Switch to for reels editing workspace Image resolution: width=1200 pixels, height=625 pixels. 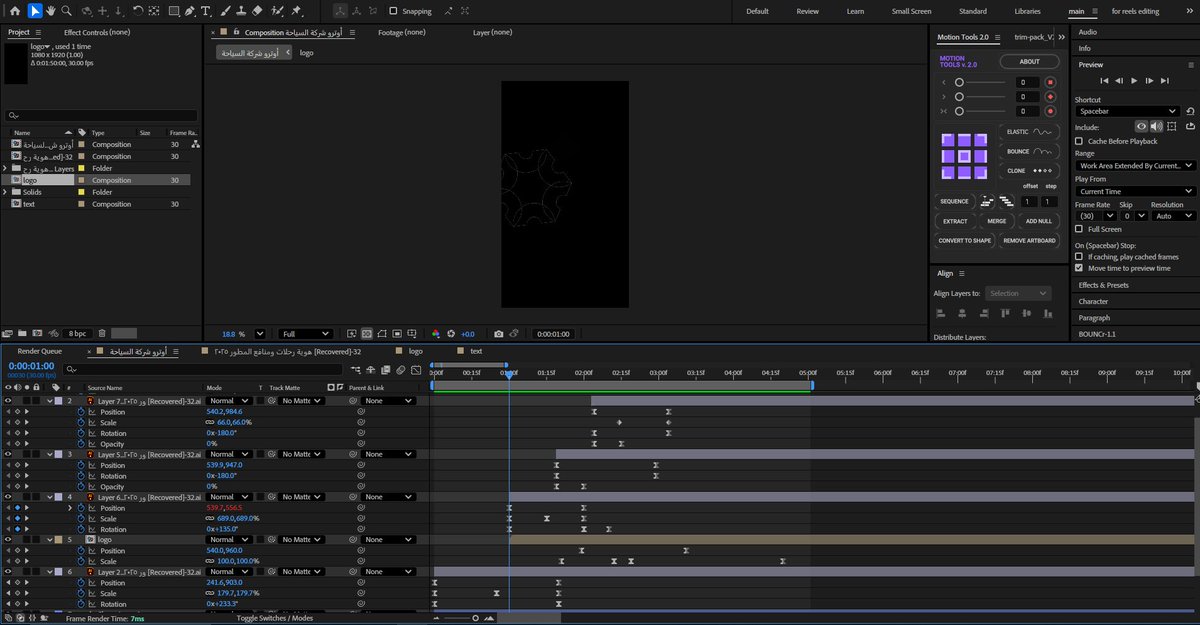(1135, 11)
